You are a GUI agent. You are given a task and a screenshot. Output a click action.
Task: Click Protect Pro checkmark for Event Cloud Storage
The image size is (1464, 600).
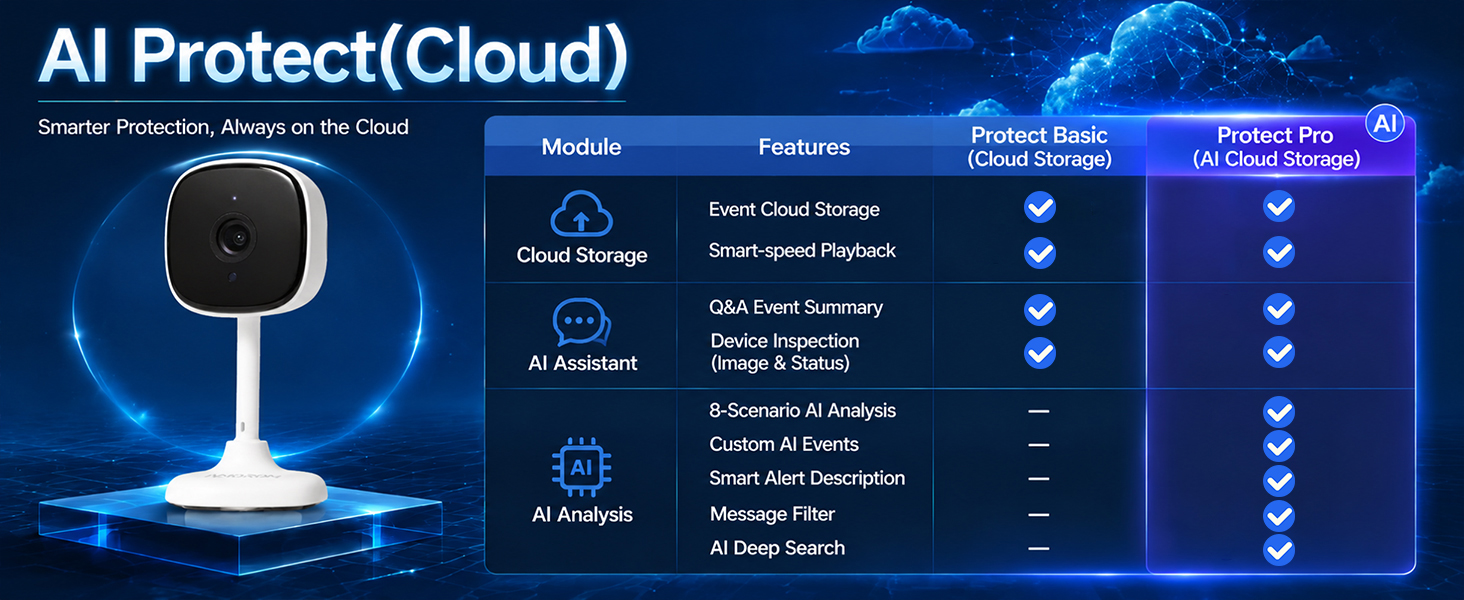[x=1279, y=207]
